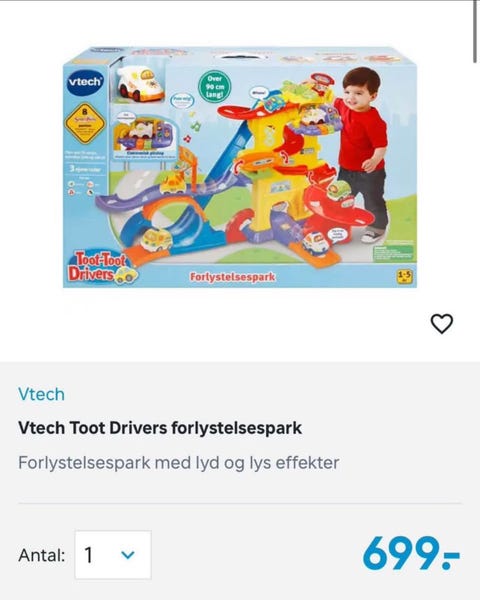Click the 699 price label
The image size is (480, 600).
(x=411, y=553)
